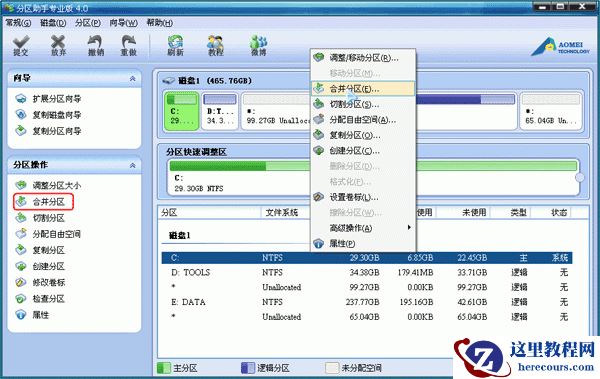Click the 撤销 (undo) toolbar icon
The height and width of the screenshot is (379, 600).
coord(96,46)
